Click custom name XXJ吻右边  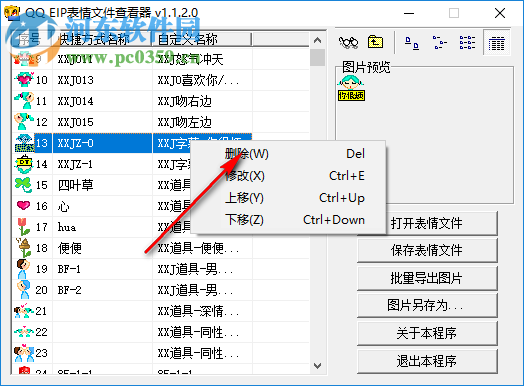[184, 101]
